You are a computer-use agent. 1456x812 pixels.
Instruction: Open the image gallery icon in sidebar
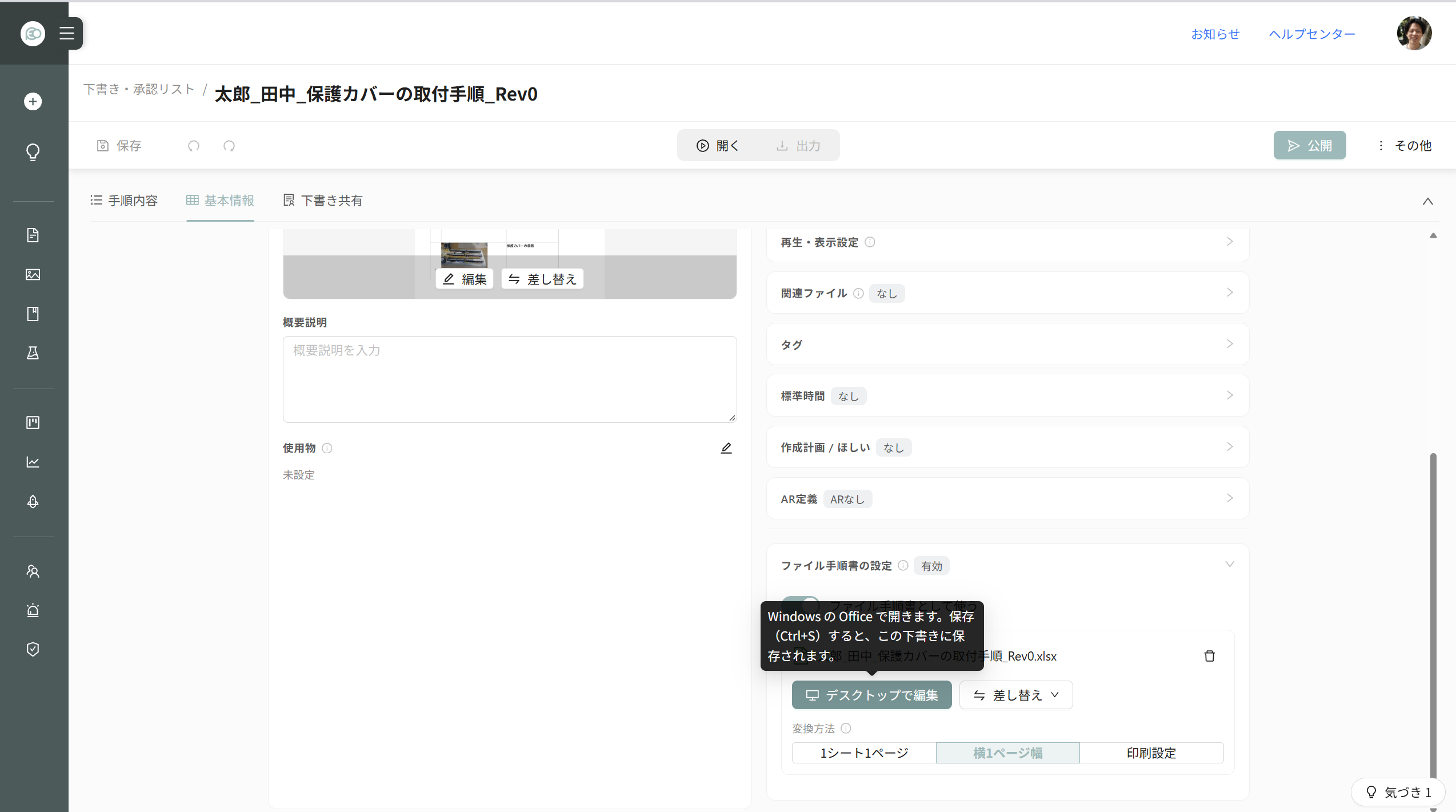[33, 275]
